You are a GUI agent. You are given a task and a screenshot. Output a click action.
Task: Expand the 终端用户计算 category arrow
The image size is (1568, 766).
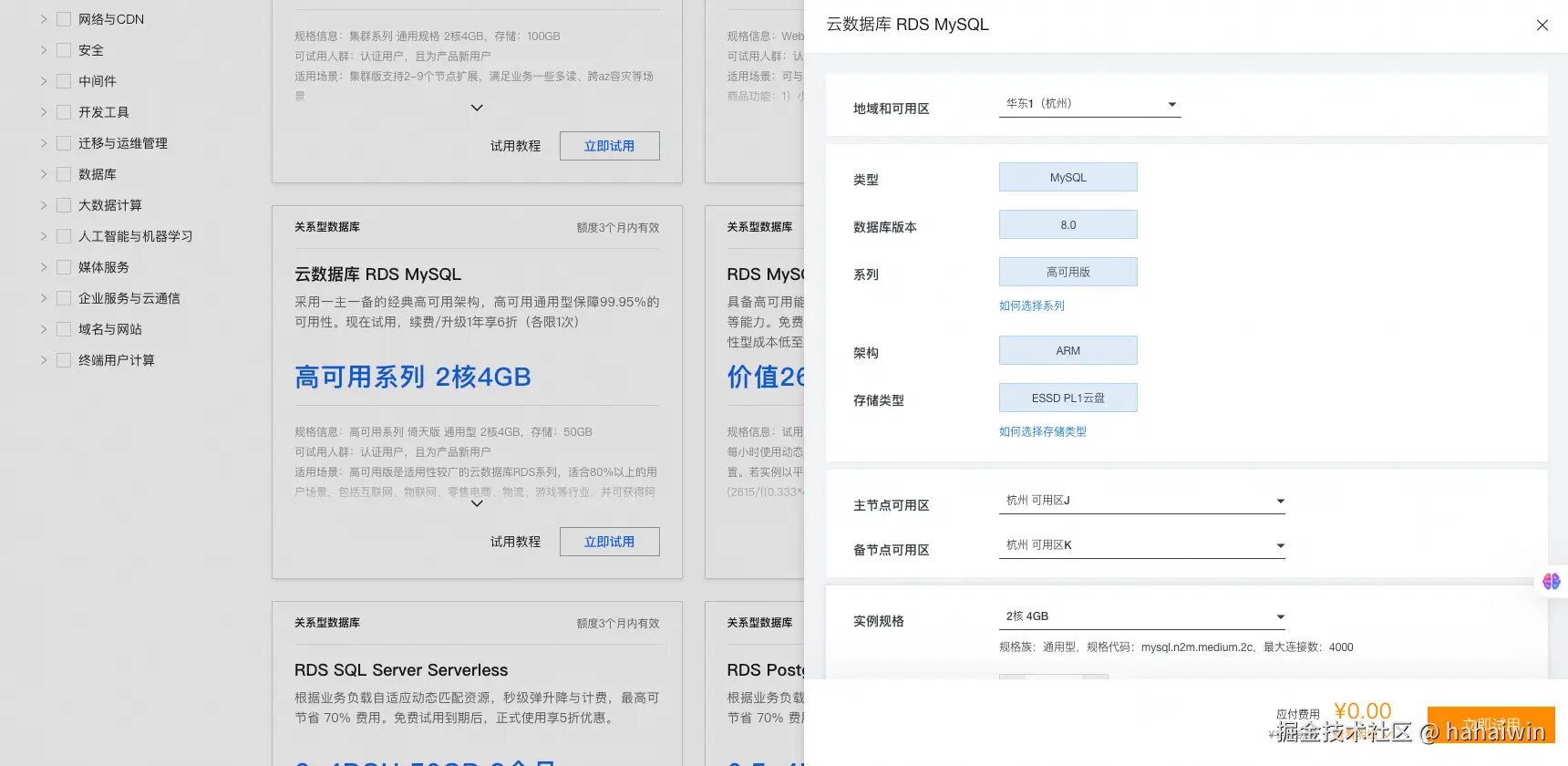(x=43, y=360)
